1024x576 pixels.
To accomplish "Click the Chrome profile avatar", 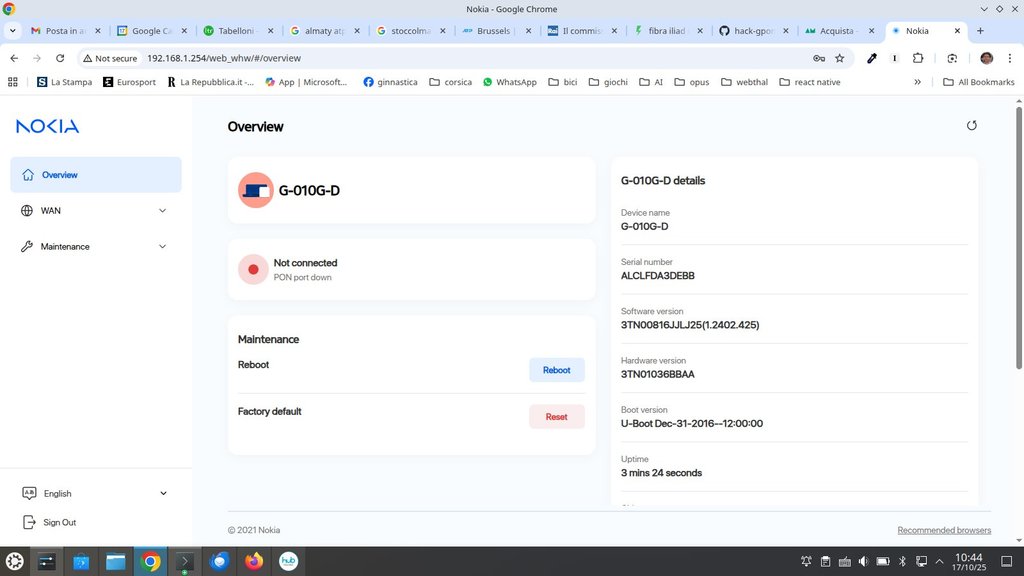I will pos(986,58).
